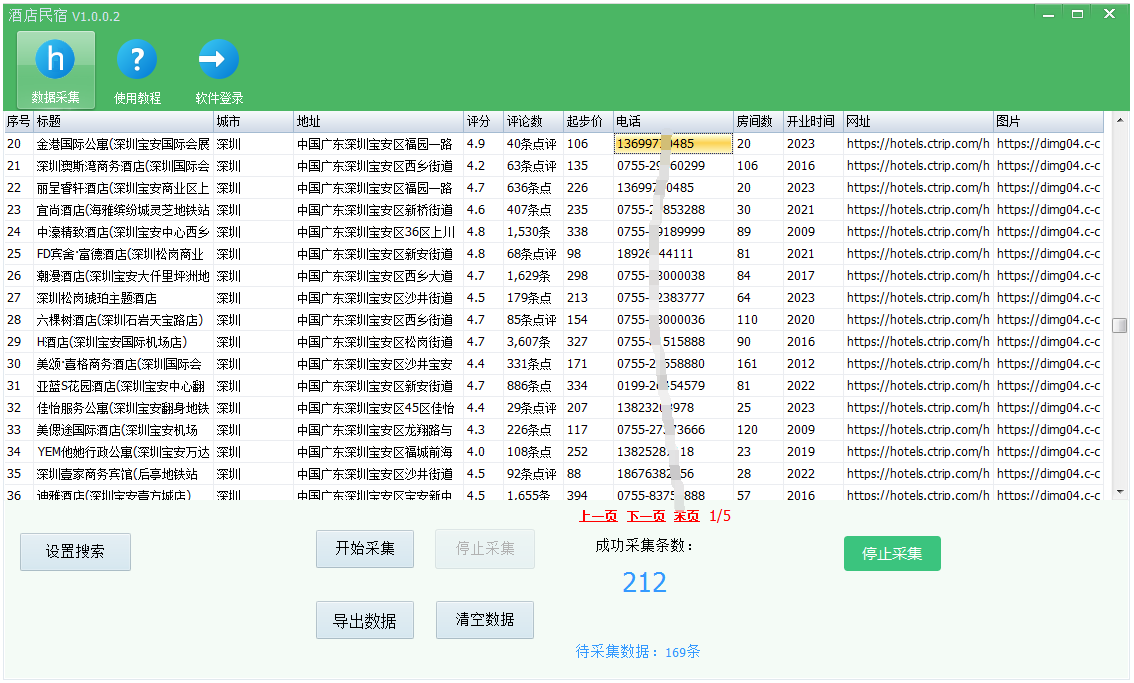Click the 开业时间 column header
This screenshot has height=683, width=1134.
tap(810, 122)
